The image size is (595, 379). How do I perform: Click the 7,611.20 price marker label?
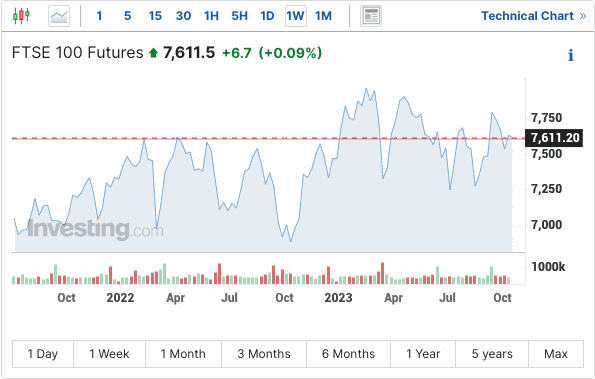pyautogui.click(x=554, y=138)
